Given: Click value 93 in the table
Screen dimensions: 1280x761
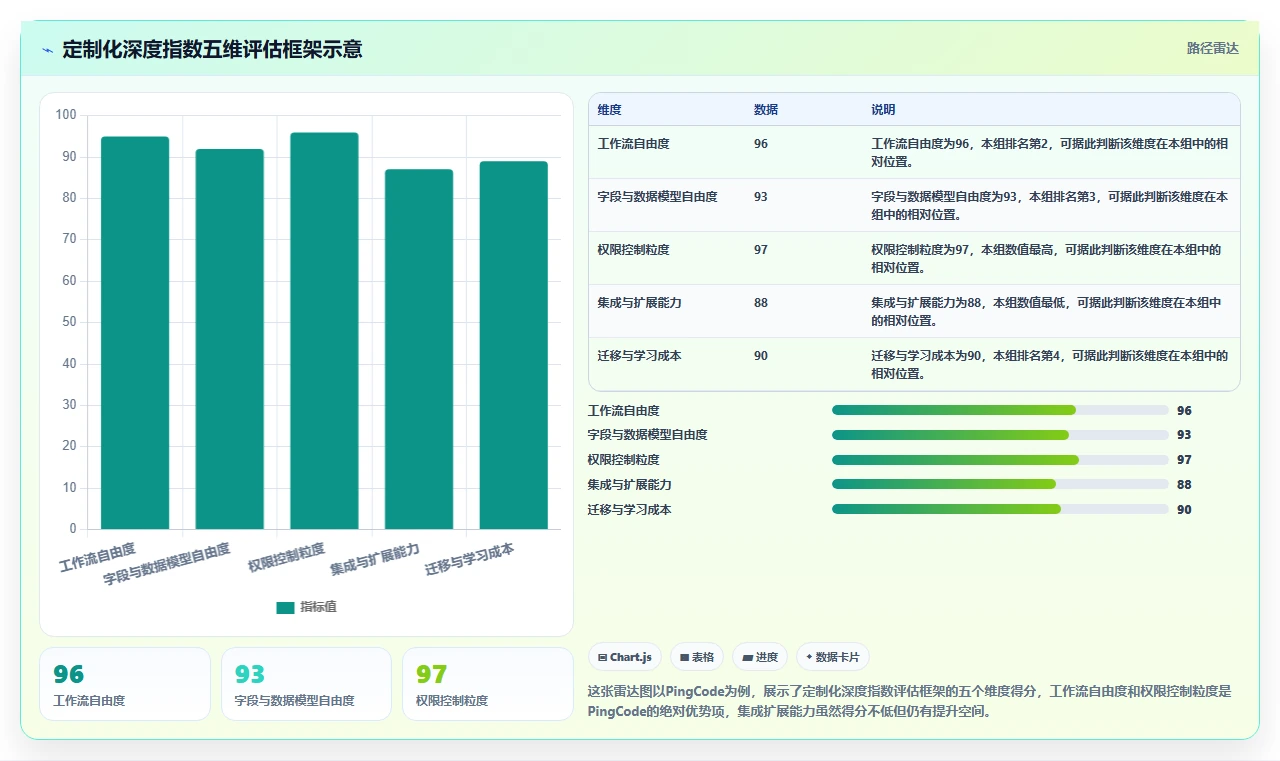Looking at the screenshot, I should [761, 197].
